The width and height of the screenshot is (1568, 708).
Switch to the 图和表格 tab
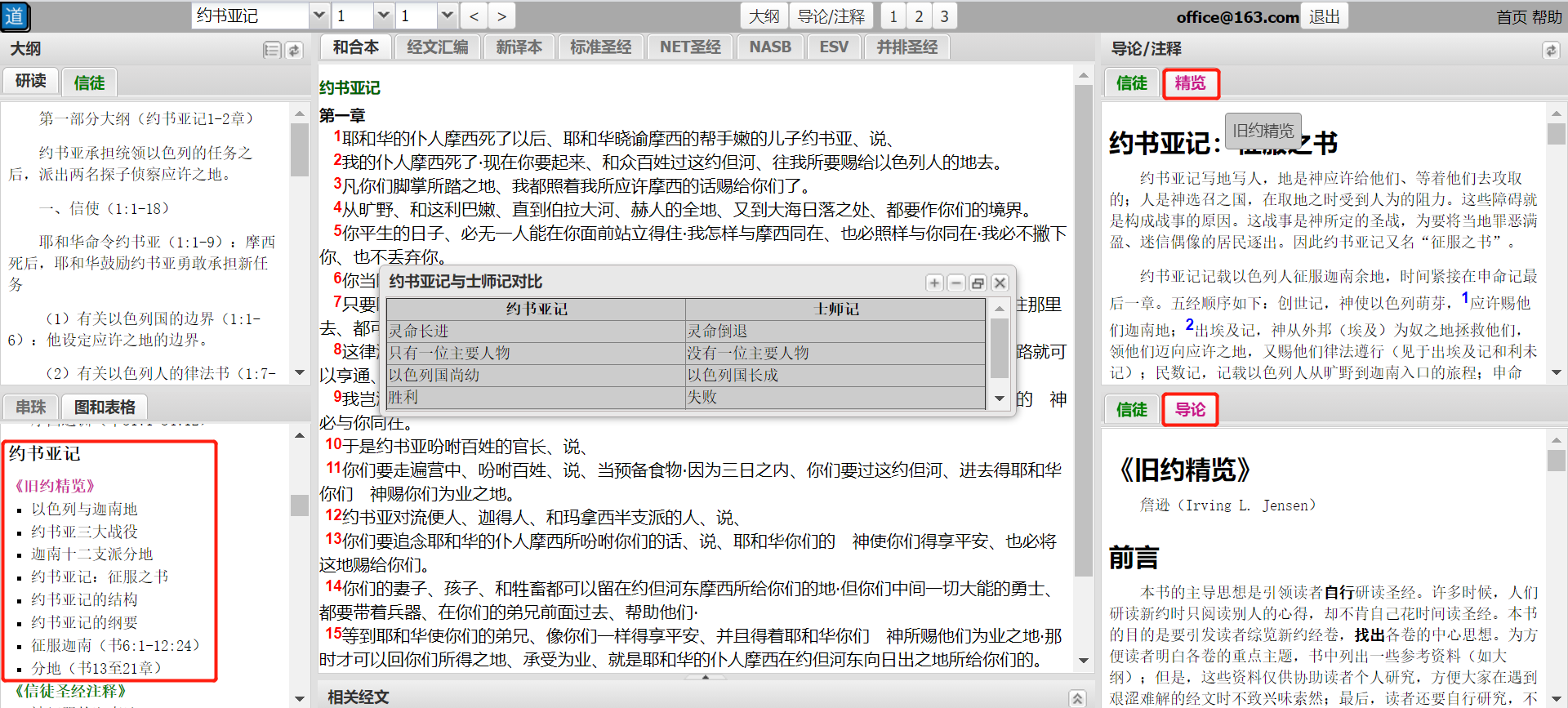coord(105,407)
